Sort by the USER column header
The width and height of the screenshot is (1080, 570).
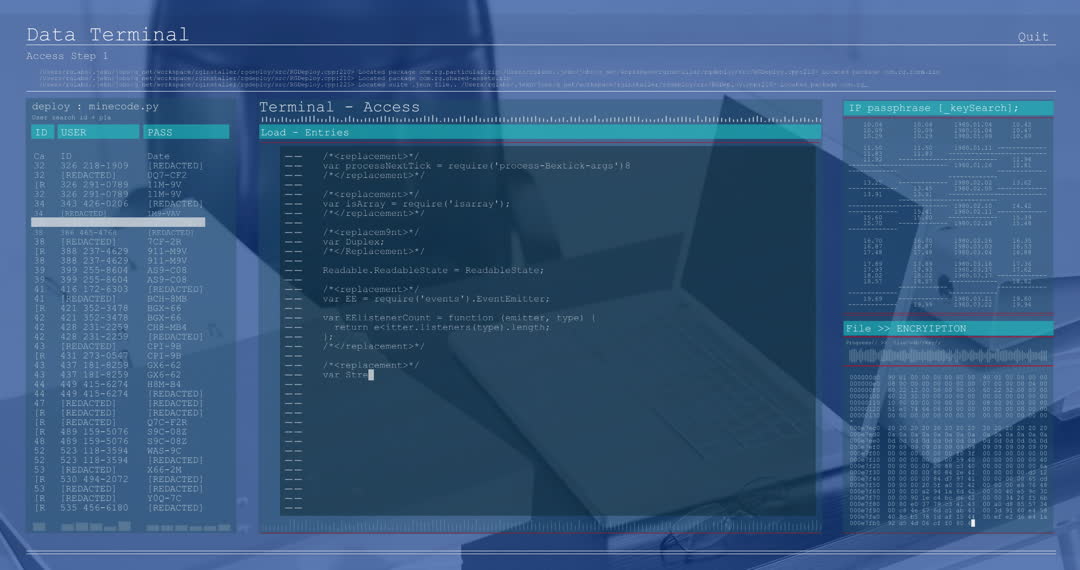98,132
